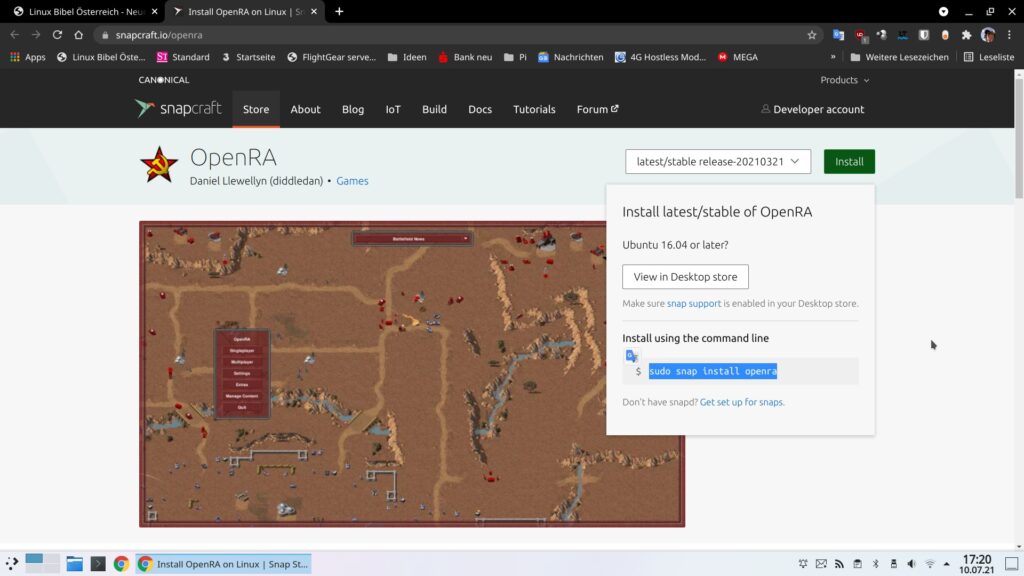Close the Install OpenRA on Linux tab
The height and width of the screenshot is (576, 1024).
coord(314,11)
